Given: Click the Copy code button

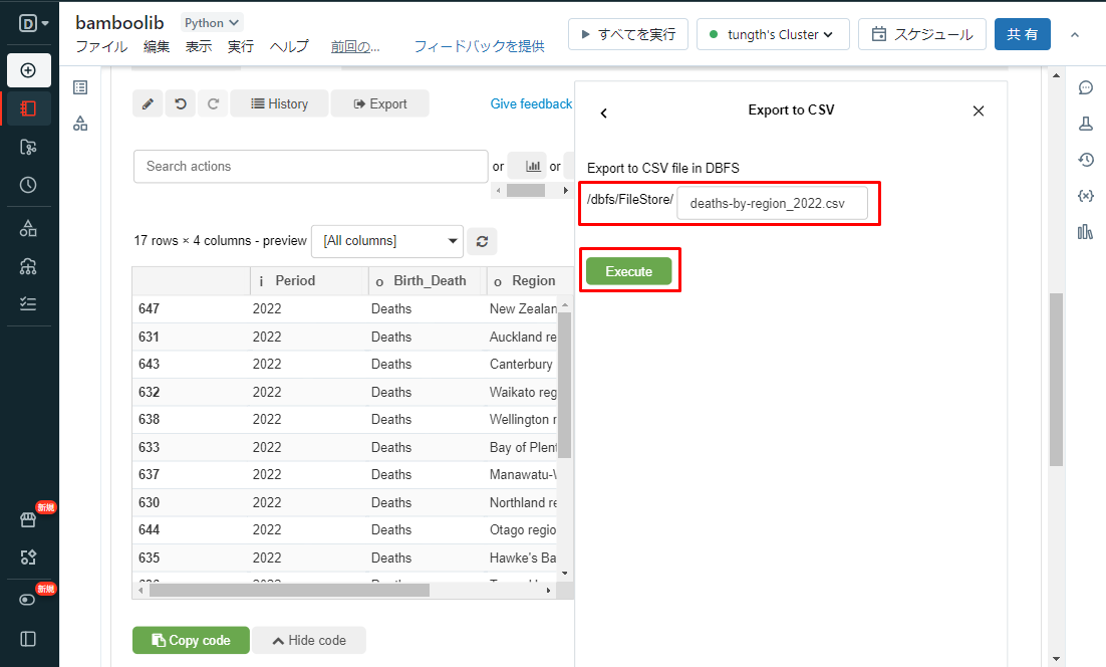Looking at the screenshot, I should (x=191, y=640).
